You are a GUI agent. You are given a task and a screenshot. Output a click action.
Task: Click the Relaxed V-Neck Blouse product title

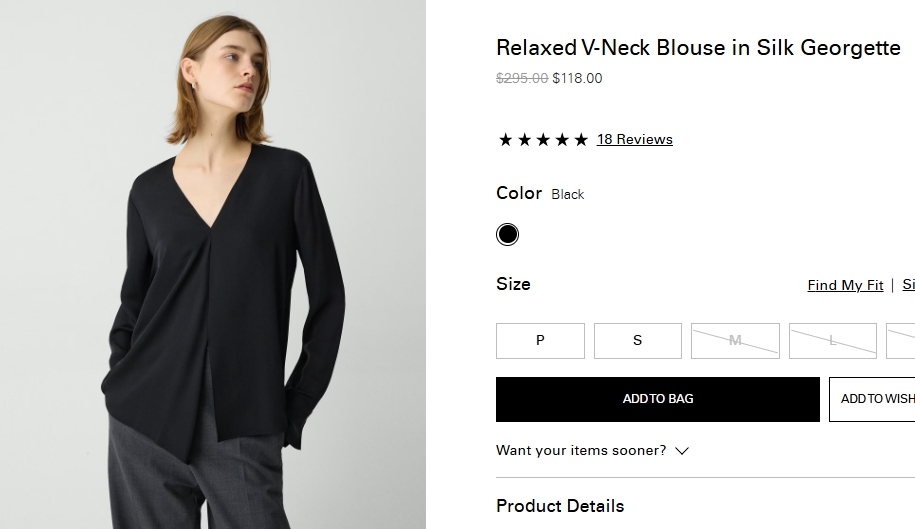[x=698, y=48]
